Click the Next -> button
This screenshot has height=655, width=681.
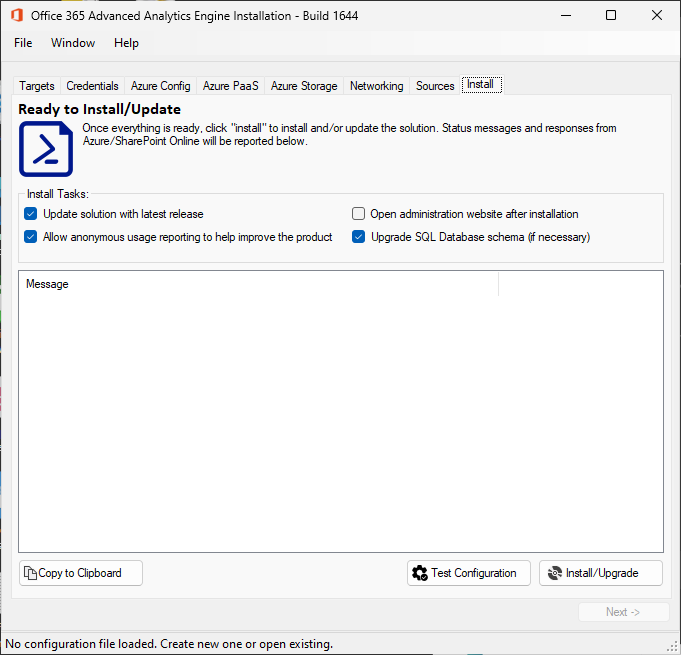(623, 612)
